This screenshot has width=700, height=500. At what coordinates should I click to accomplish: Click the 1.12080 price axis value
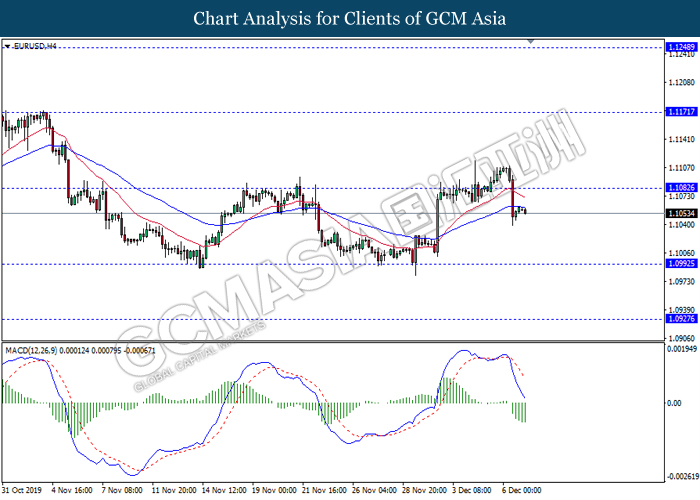(x=682, y=83)
